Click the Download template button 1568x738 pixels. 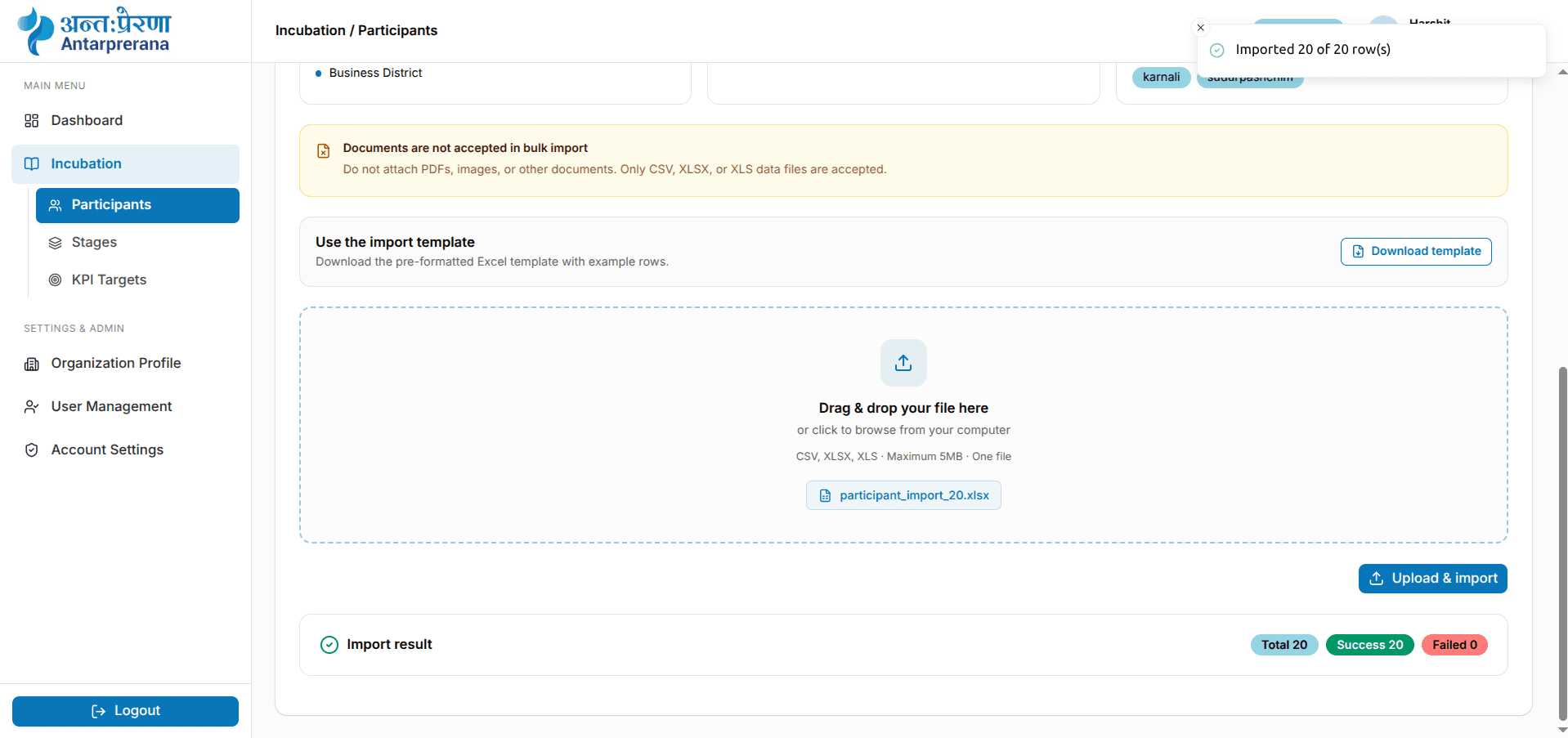point(1416,252)
